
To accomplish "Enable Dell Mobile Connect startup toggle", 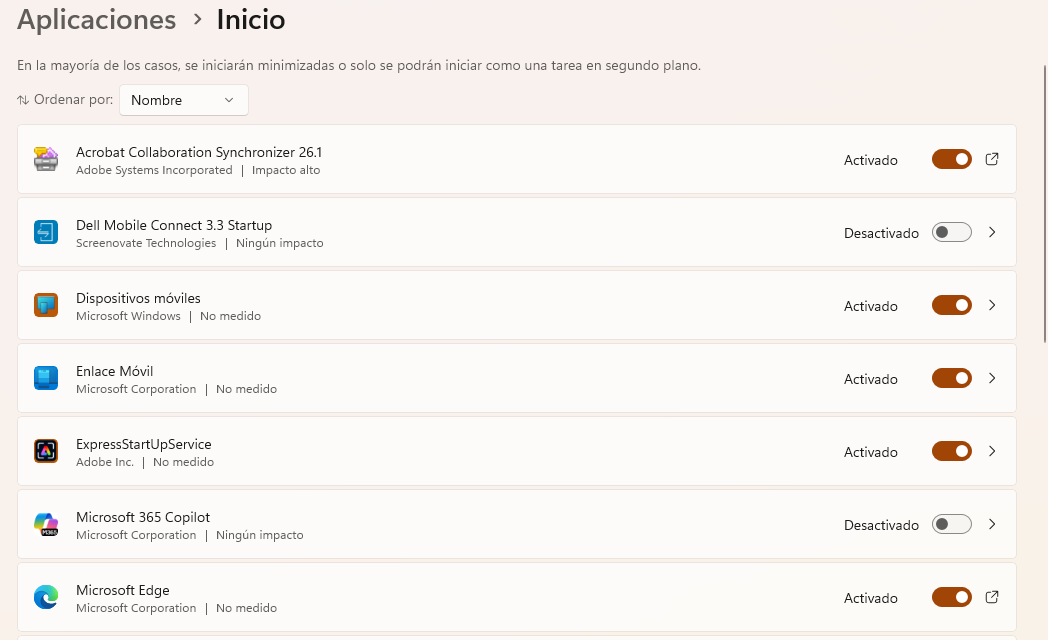I will coord(952,232).
